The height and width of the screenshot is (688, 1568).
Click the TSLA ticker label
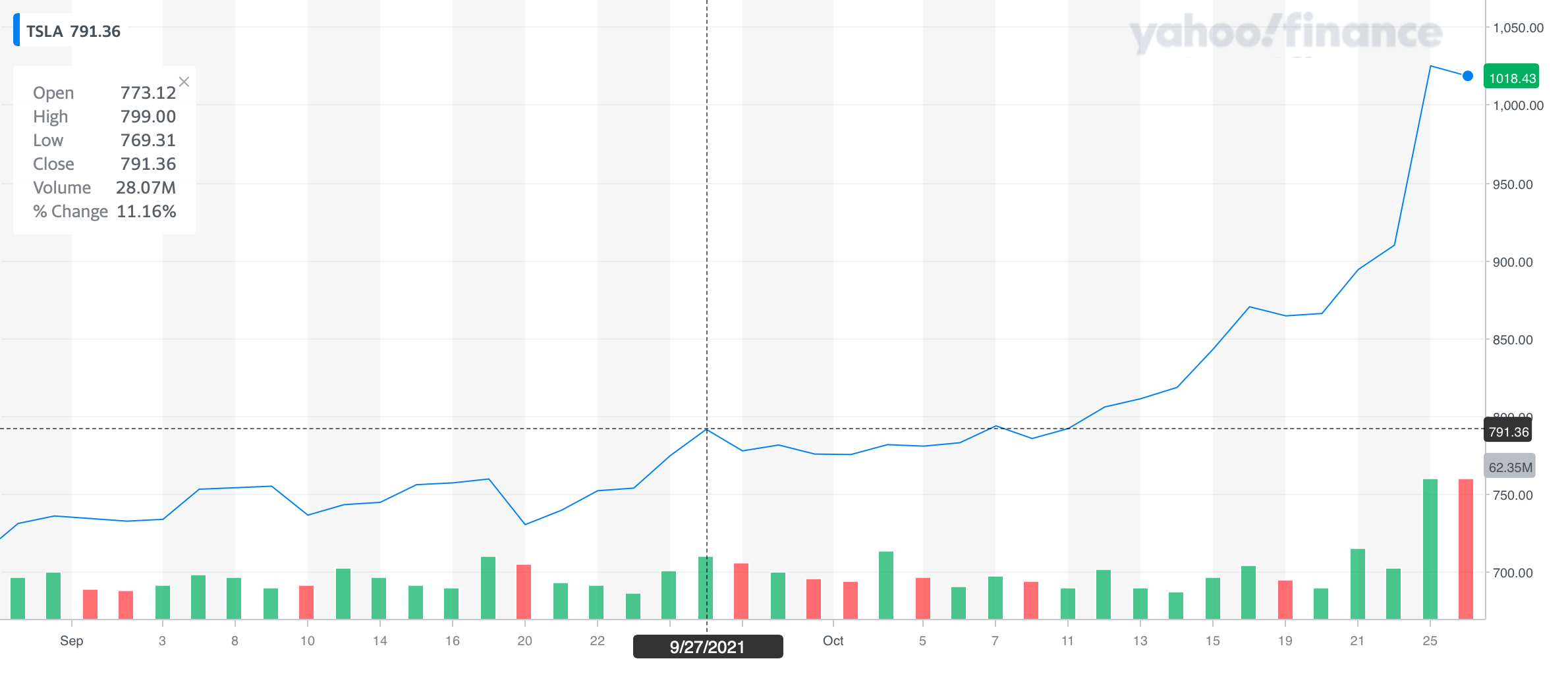pos(44,32)
